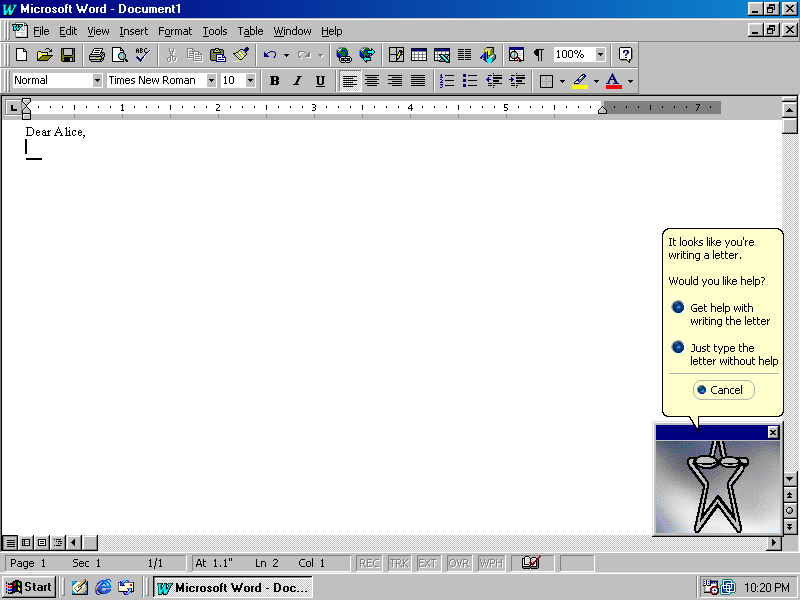
Task: Switch to Page Layout view
Action: pos(41,542)
